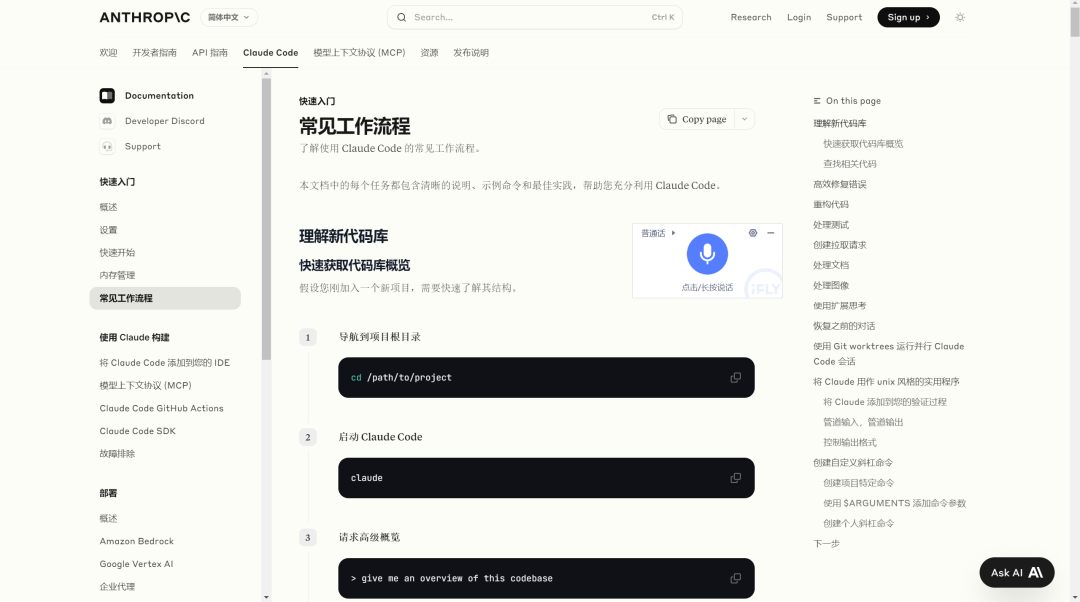Screen dimensions: 1080x602
Task: Jump to 重构代码 in outline
Action: (831, 205)
